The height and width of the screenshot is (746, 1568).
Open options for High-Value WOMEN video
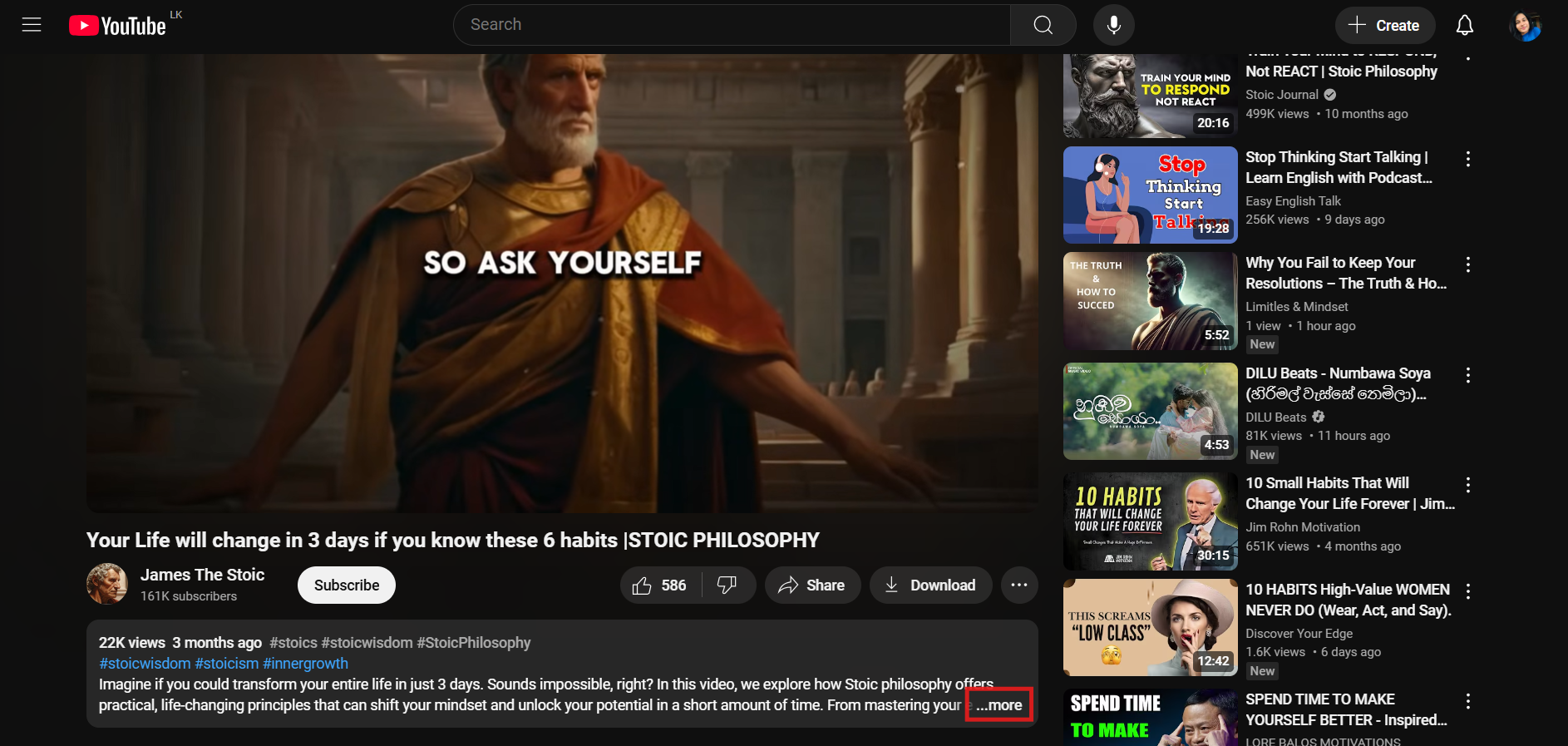[x=1468, y=591]
